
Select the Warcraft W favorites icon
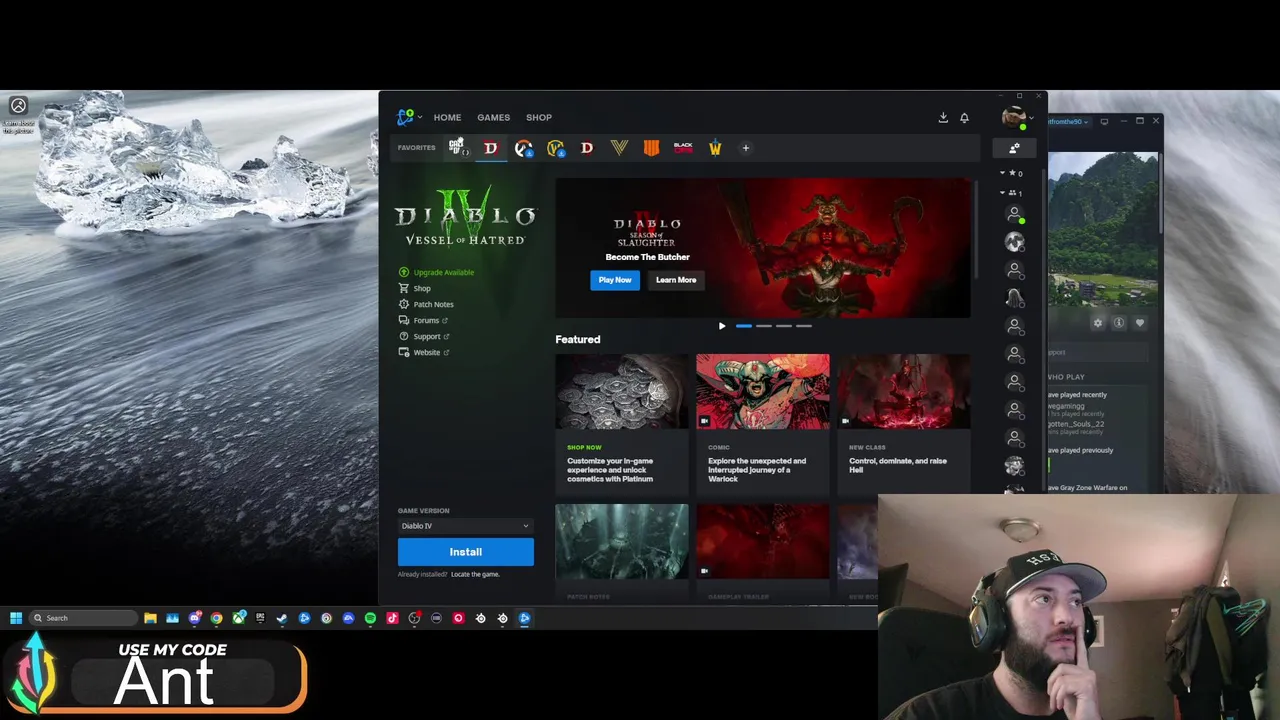pyautogui.click(x=715, y=148)
